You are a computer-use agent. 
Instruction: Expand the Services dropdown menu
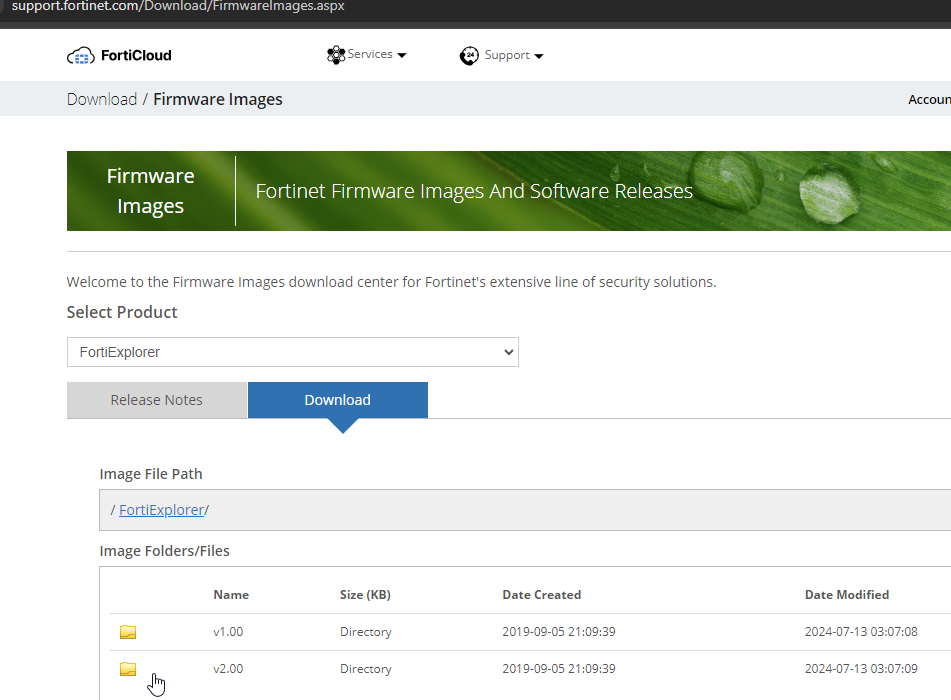[x=367, y=55]
